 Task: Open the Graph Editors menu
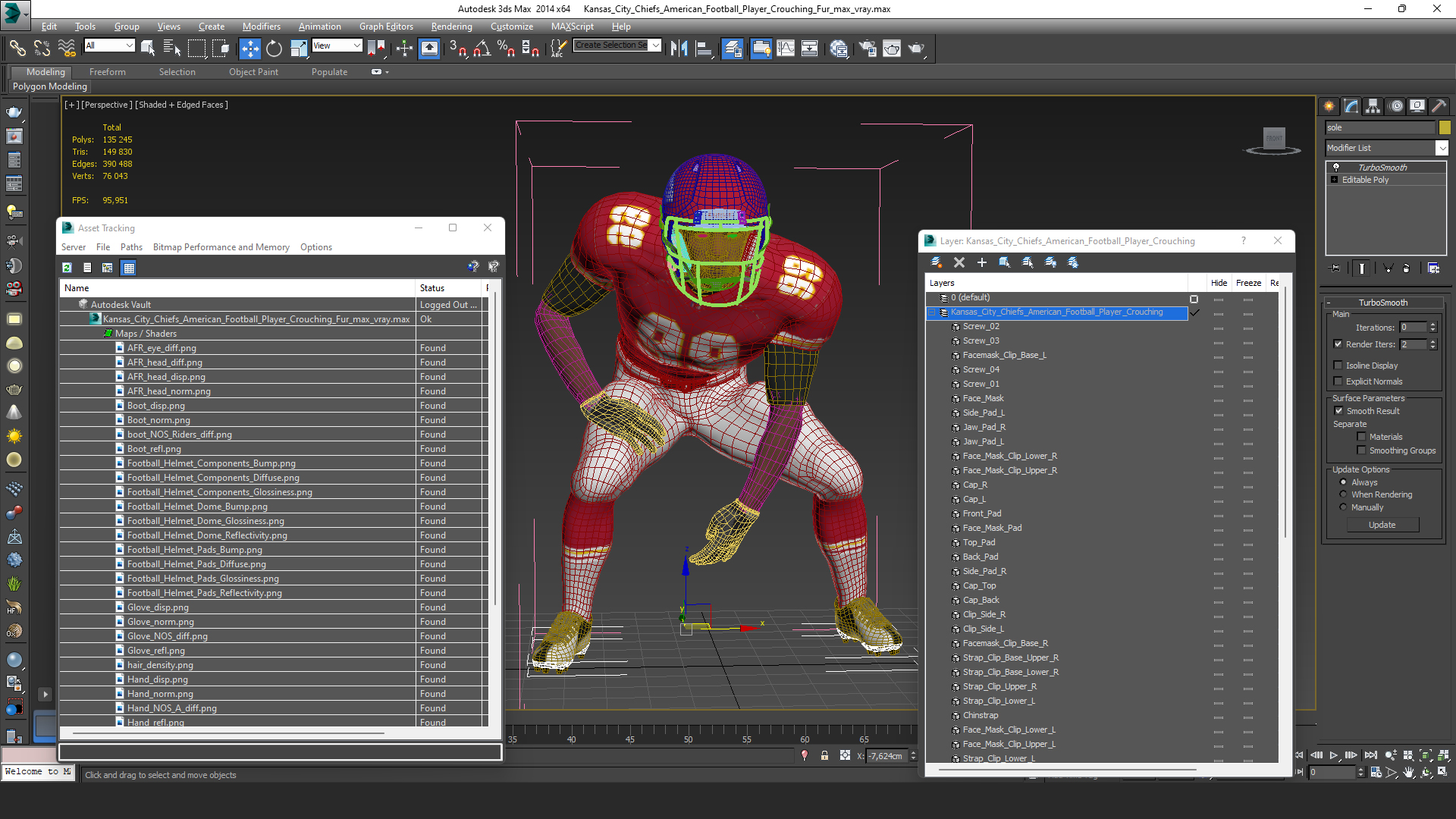[386, 27]
